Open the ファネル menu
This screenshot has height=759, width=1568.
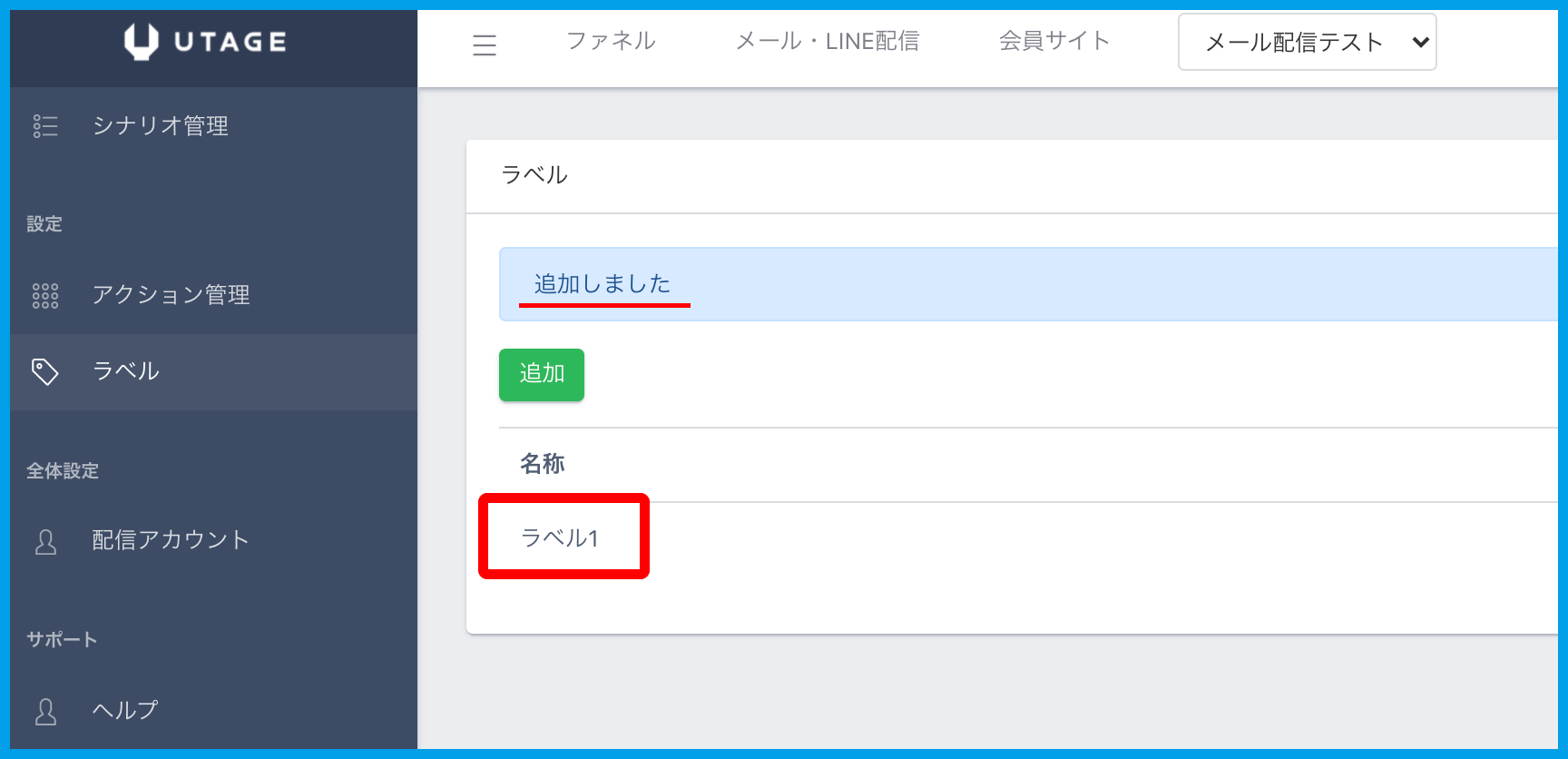611,41
